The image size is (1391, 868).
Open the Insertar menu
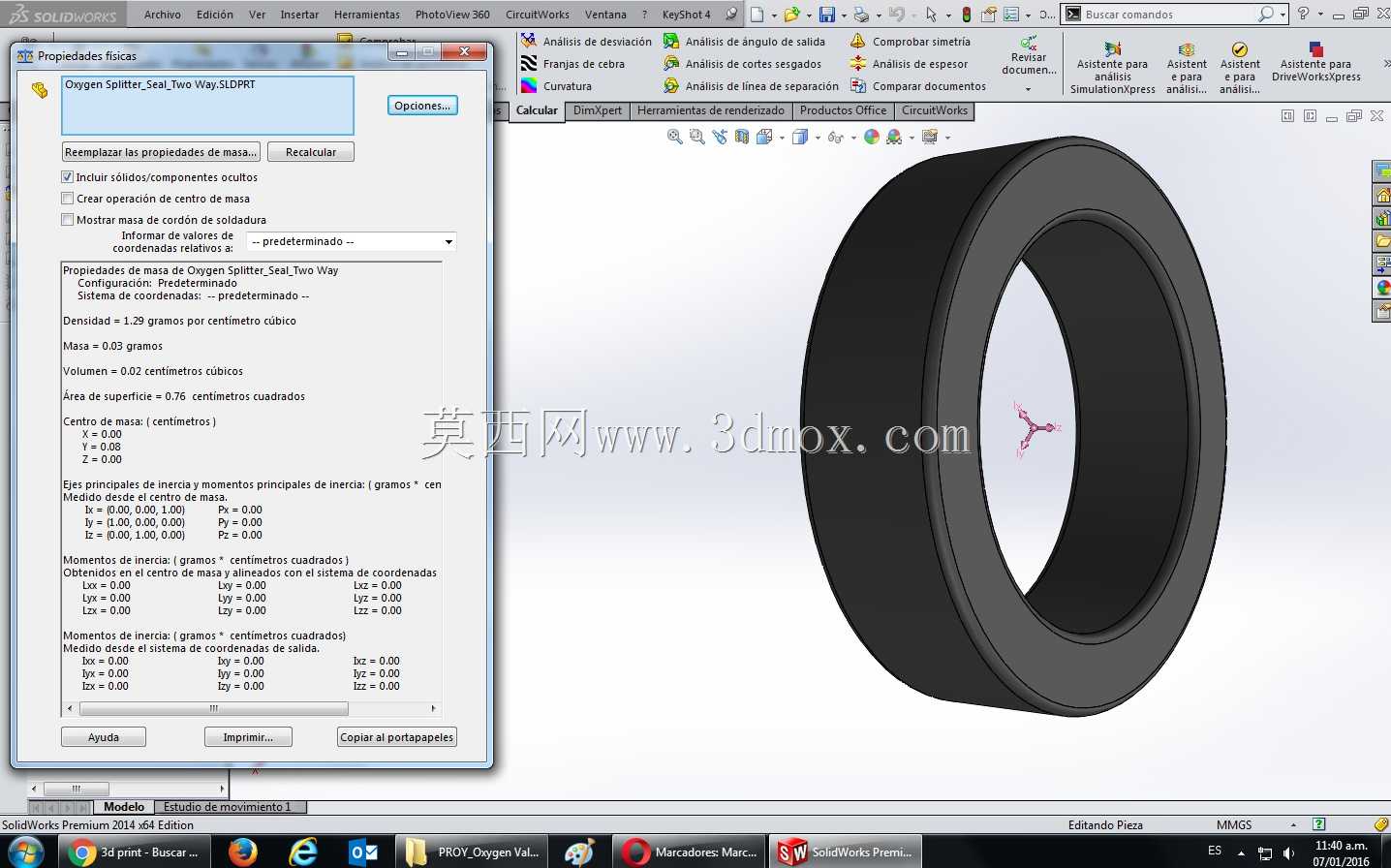click(x=299, y=15)
